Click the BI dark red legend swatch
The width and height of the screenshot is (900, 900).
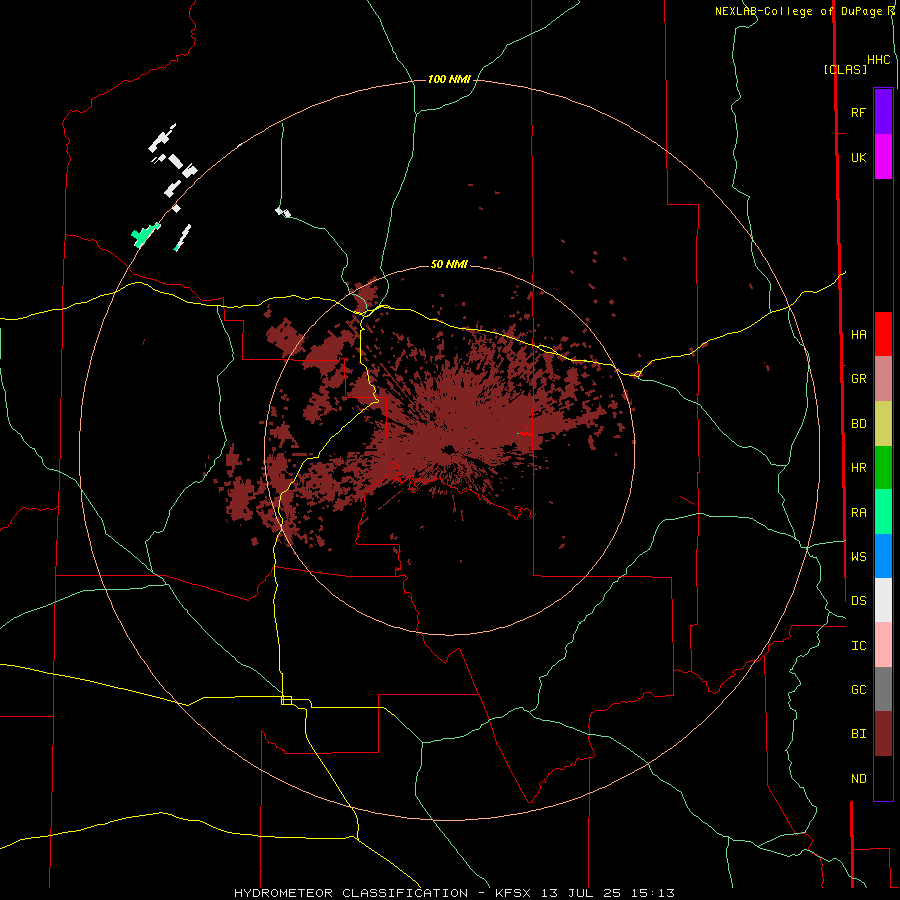click(883, 734)
